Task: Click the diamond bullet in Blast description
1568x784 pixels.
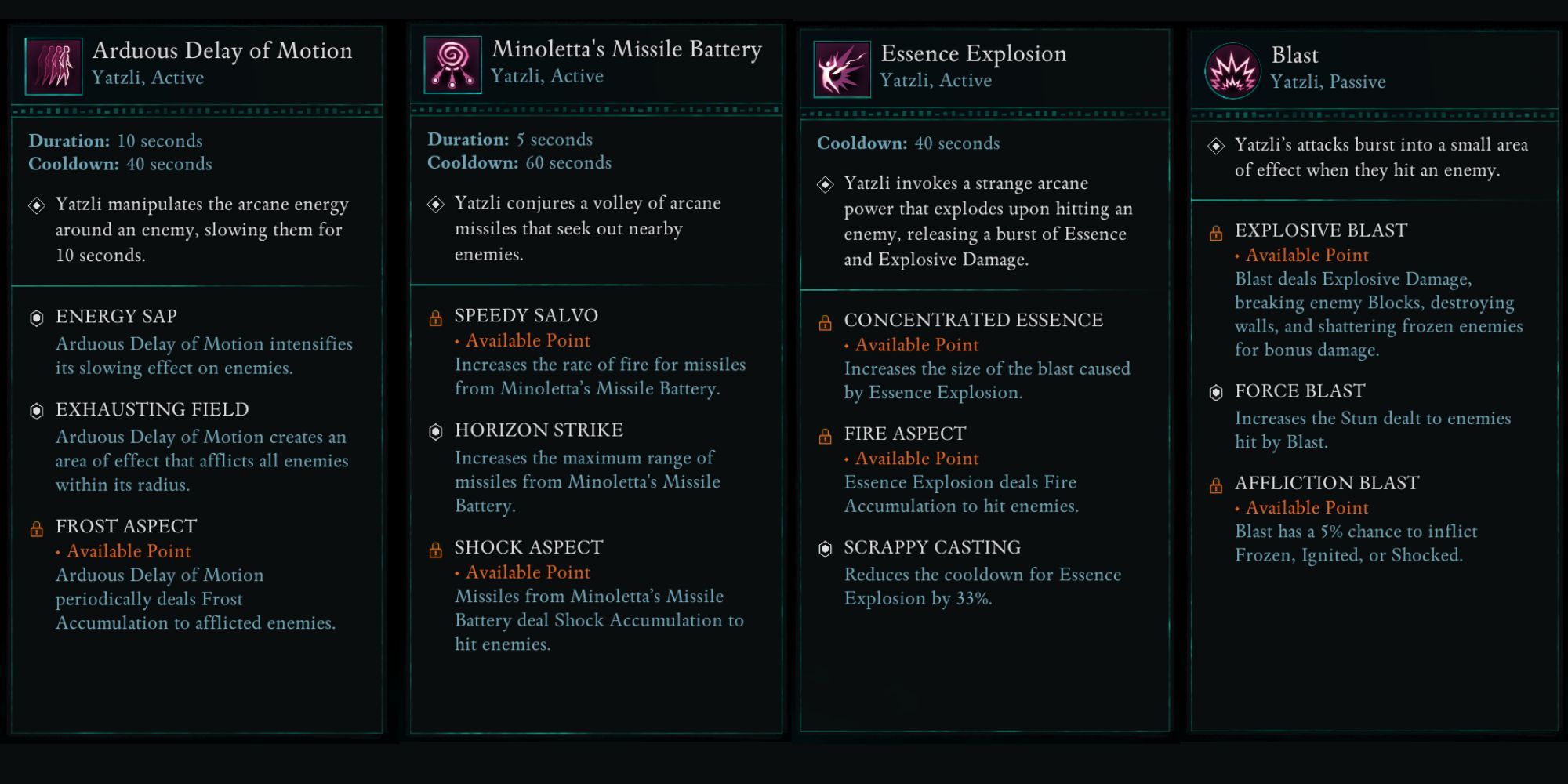Action: [1216, 146]
